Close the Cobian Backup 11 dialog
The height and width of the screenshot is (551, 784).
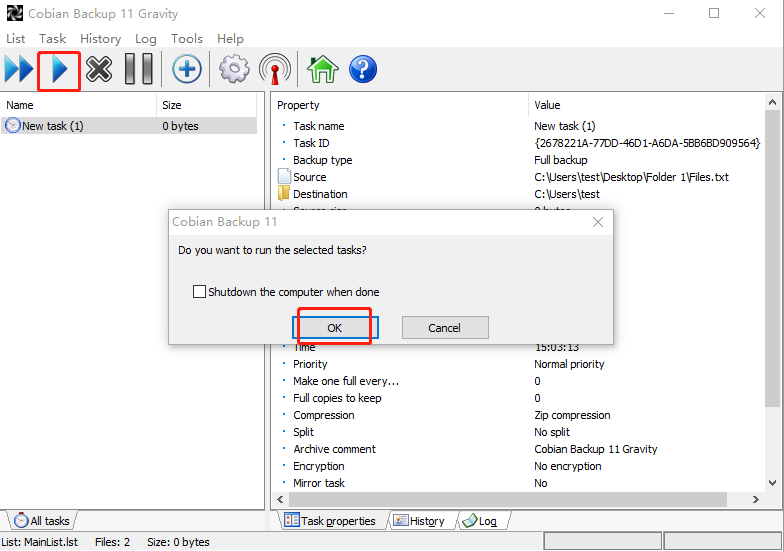598,222
